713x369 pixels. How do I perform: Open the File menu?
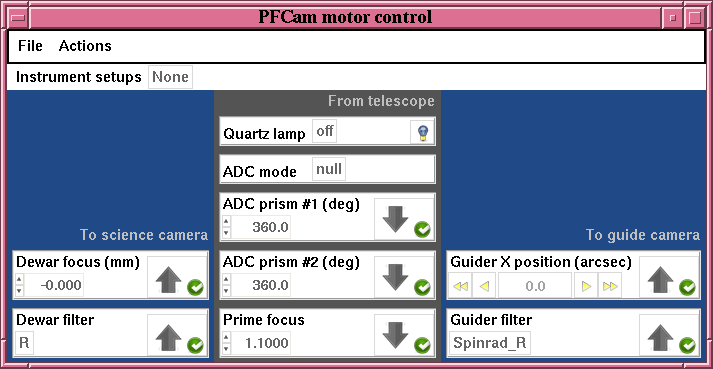click(30, 46)
